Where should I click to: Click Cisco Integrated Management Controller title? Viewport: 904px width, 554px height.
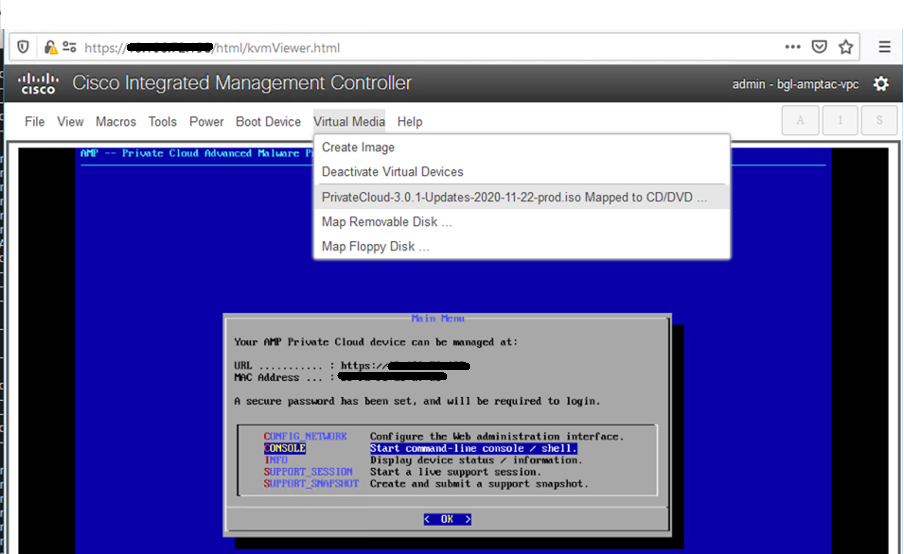tap(242, 83)
